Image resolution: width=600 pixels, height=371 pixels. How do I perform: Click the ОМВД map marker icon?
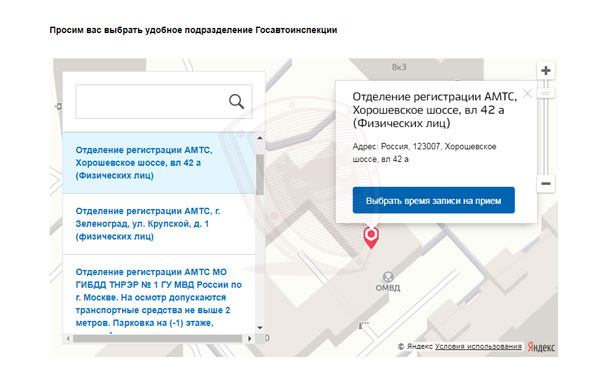click(388, 276)
